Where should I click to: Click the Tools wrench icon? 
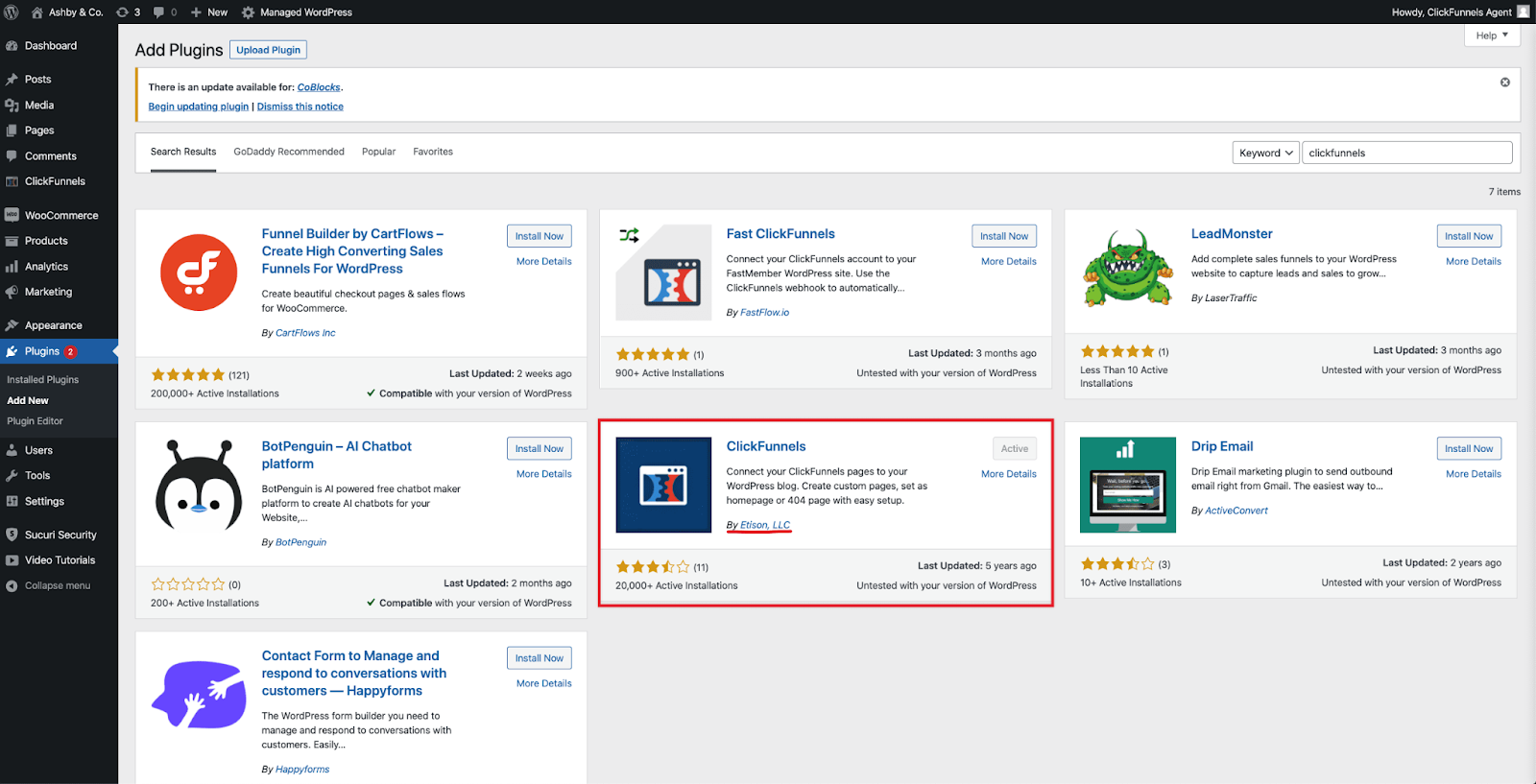click(12, 476)
